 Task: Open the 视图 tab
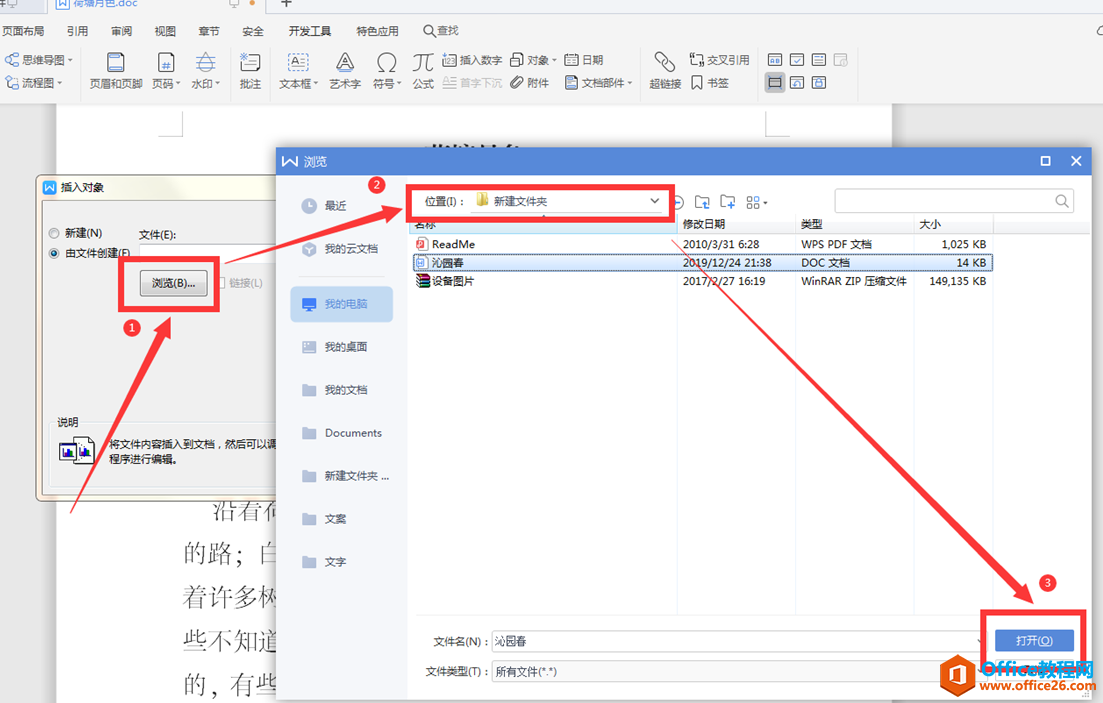pyautogui.click(x=165, y=31)
